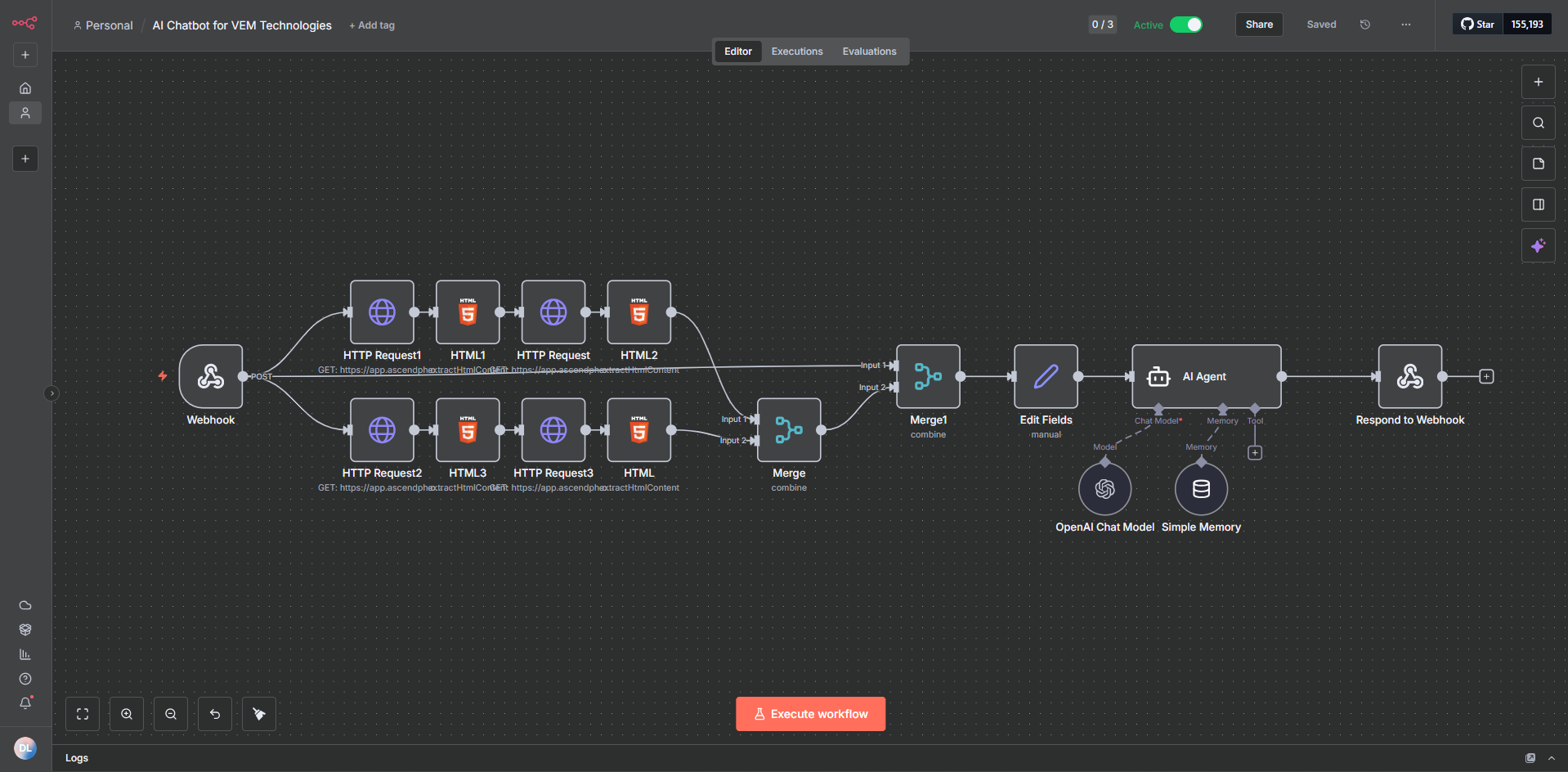Expand the collapsed left sidebar chevron
The image size is (1568, 772).
click(x=52, y=393)
